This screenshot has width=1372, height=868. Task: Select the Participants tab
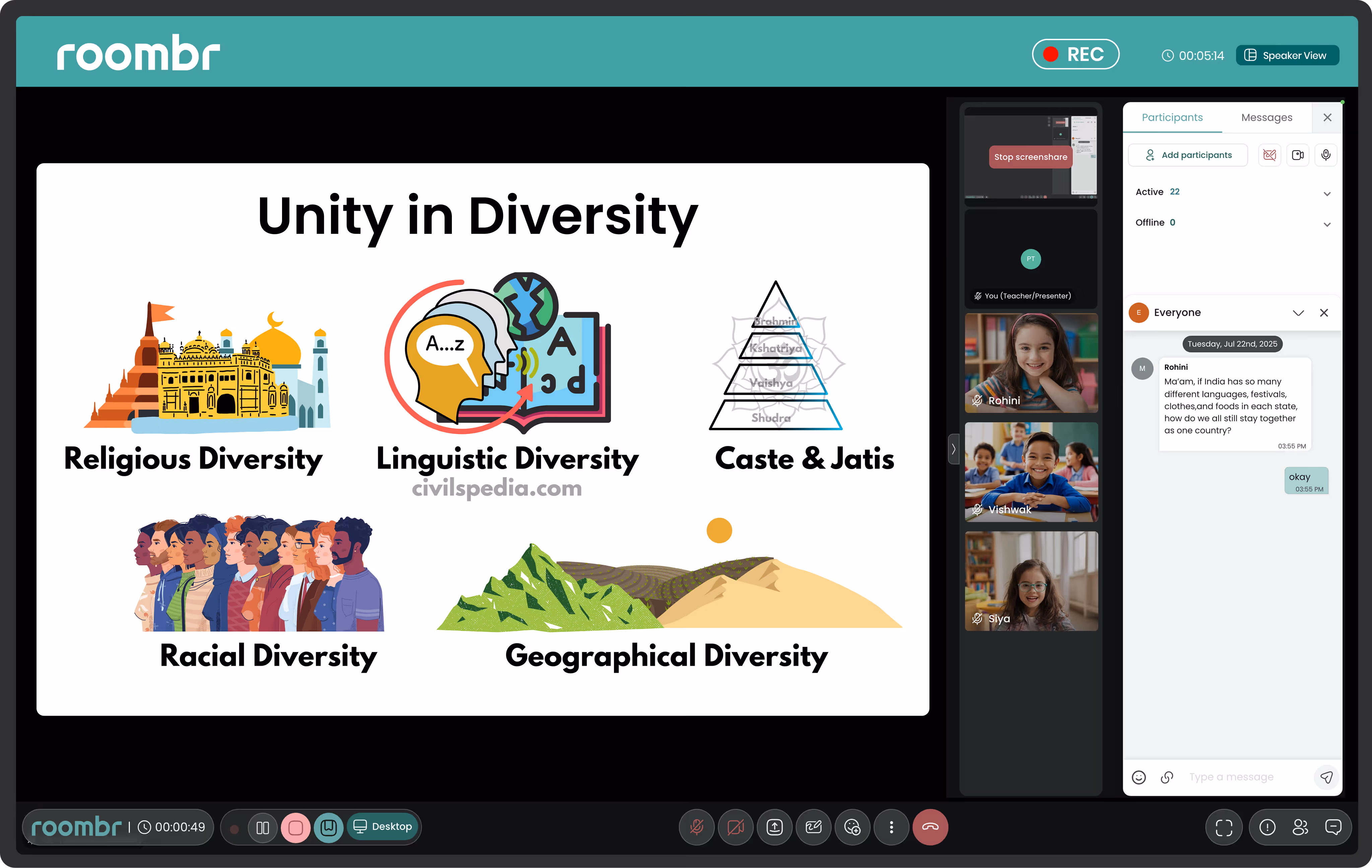click(1172, 117)
